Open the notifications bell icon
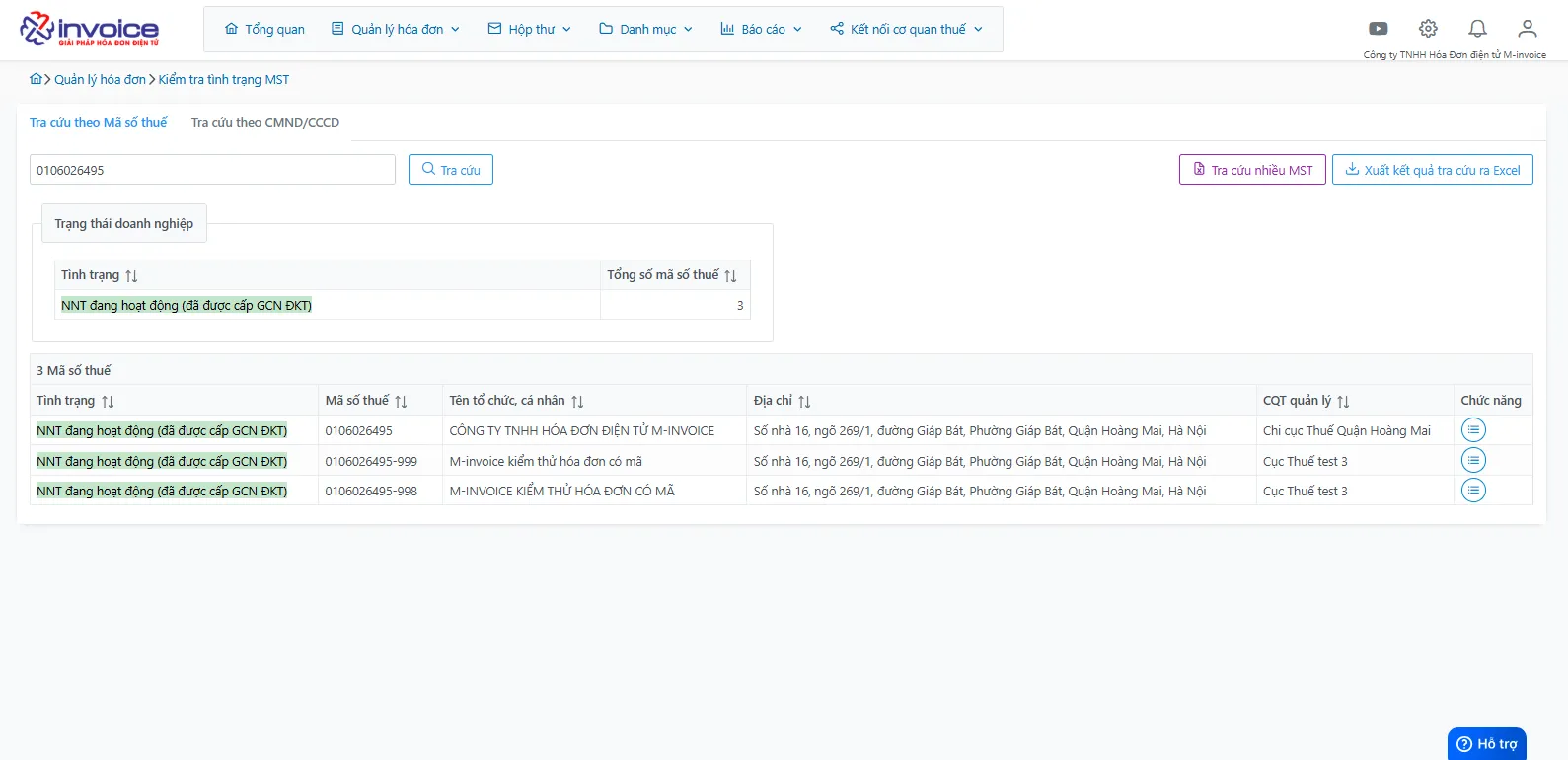The width and height of the screenshot is (1568, 760). pyautogui.click(x=1477, y=29)
